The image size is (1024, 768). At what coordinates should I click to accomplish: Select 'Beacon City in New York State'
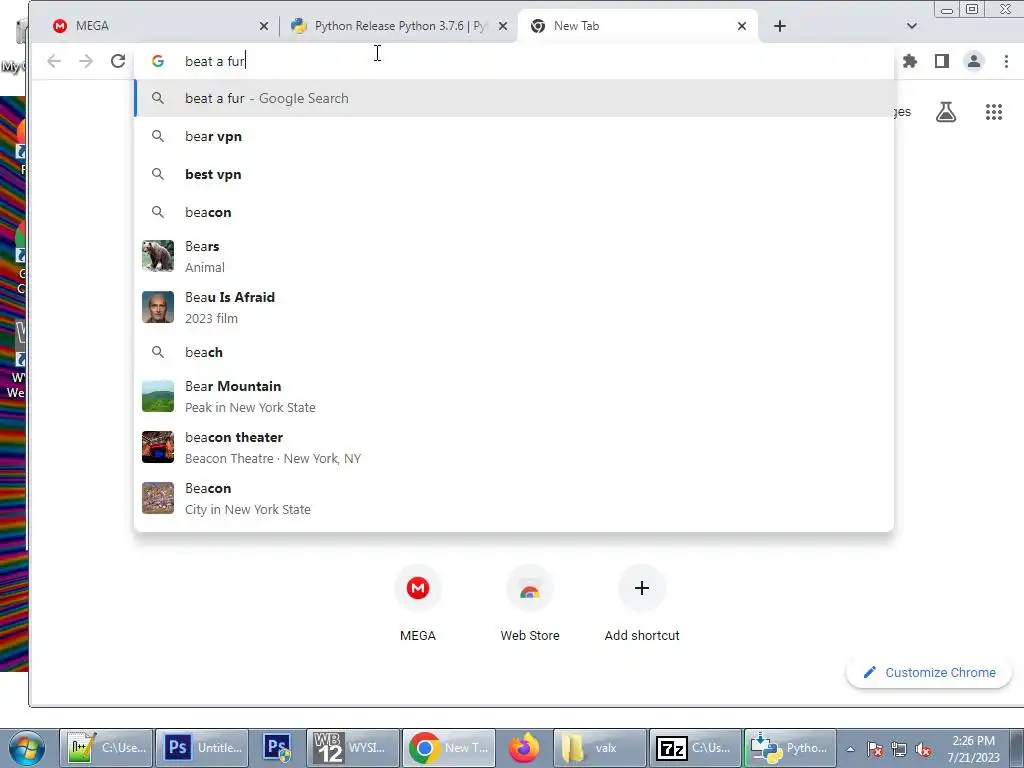513,498
